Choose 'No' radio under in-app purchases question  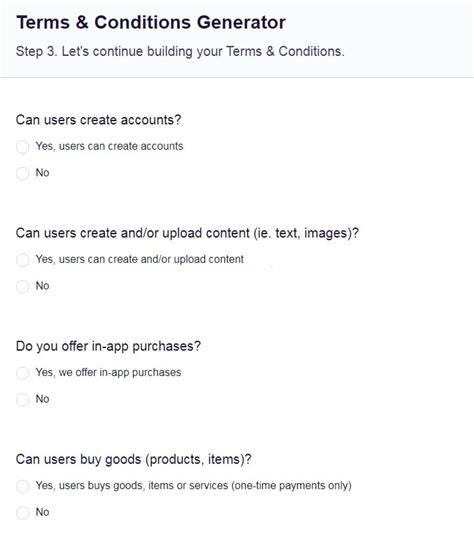pos(22,400)
